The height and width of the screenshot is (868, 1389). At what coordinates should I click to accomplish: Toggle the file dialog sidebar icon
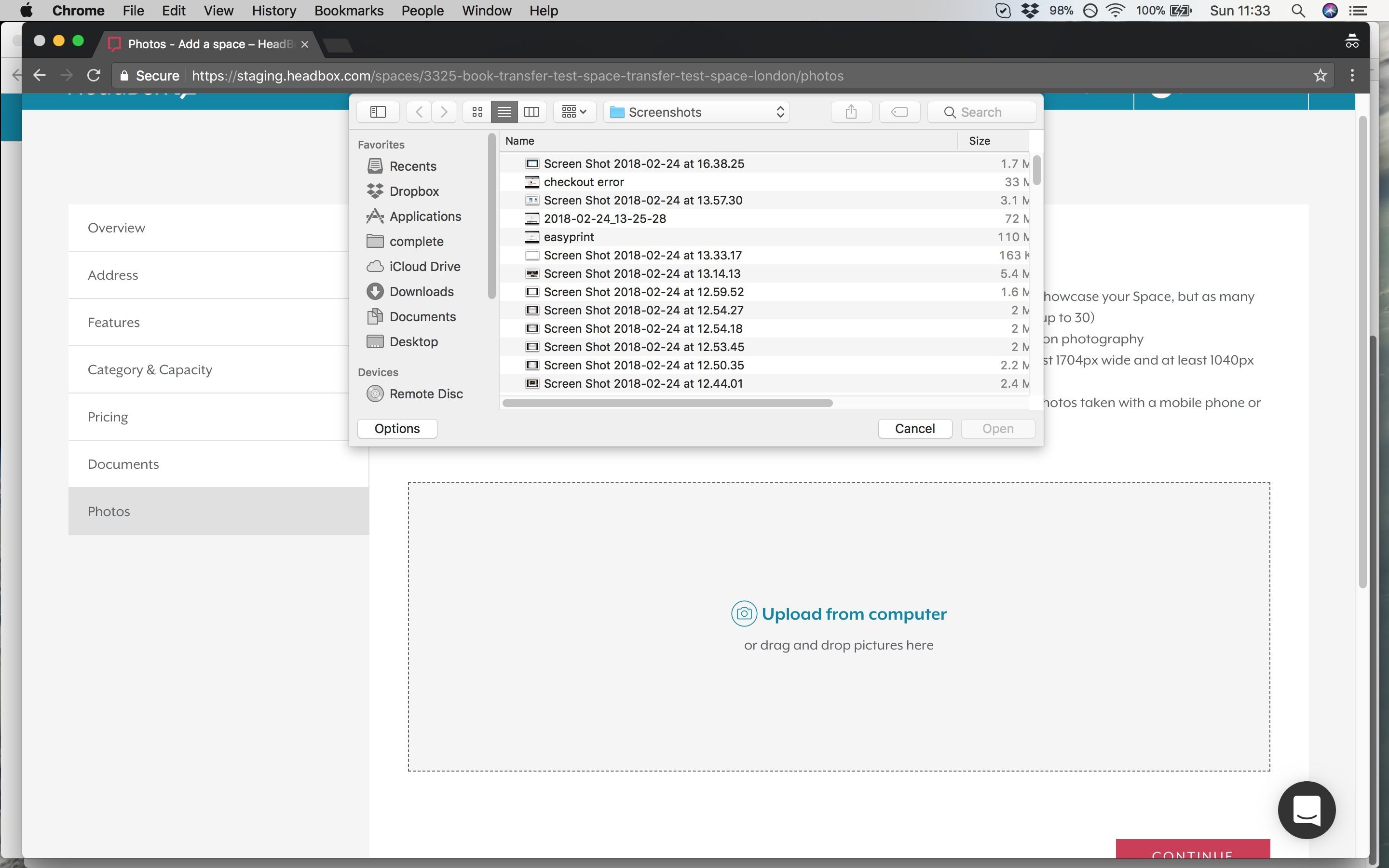click(378, 112)
